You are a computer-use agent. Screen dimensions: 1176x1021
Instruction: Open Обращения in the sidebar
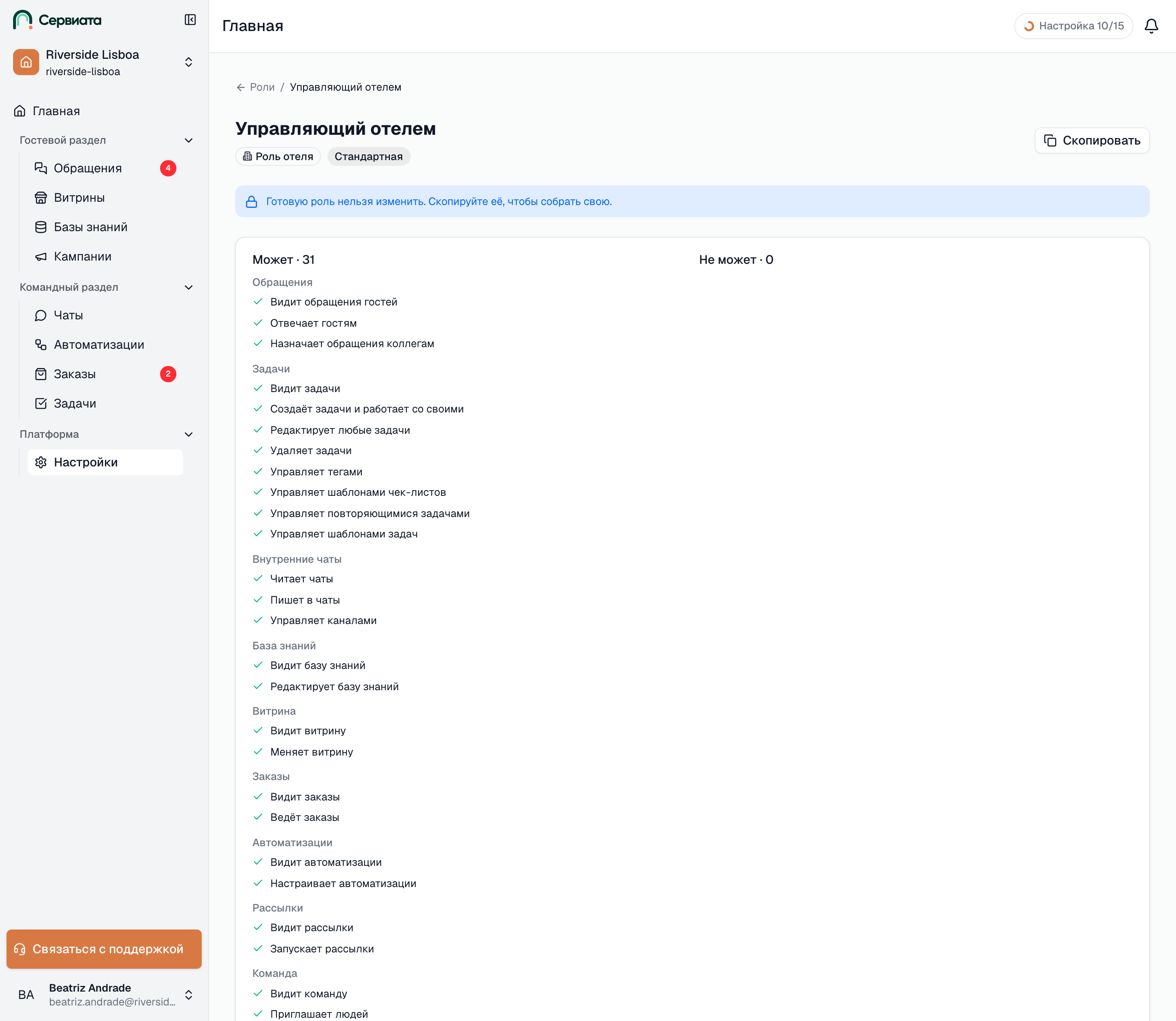(105, 168)
